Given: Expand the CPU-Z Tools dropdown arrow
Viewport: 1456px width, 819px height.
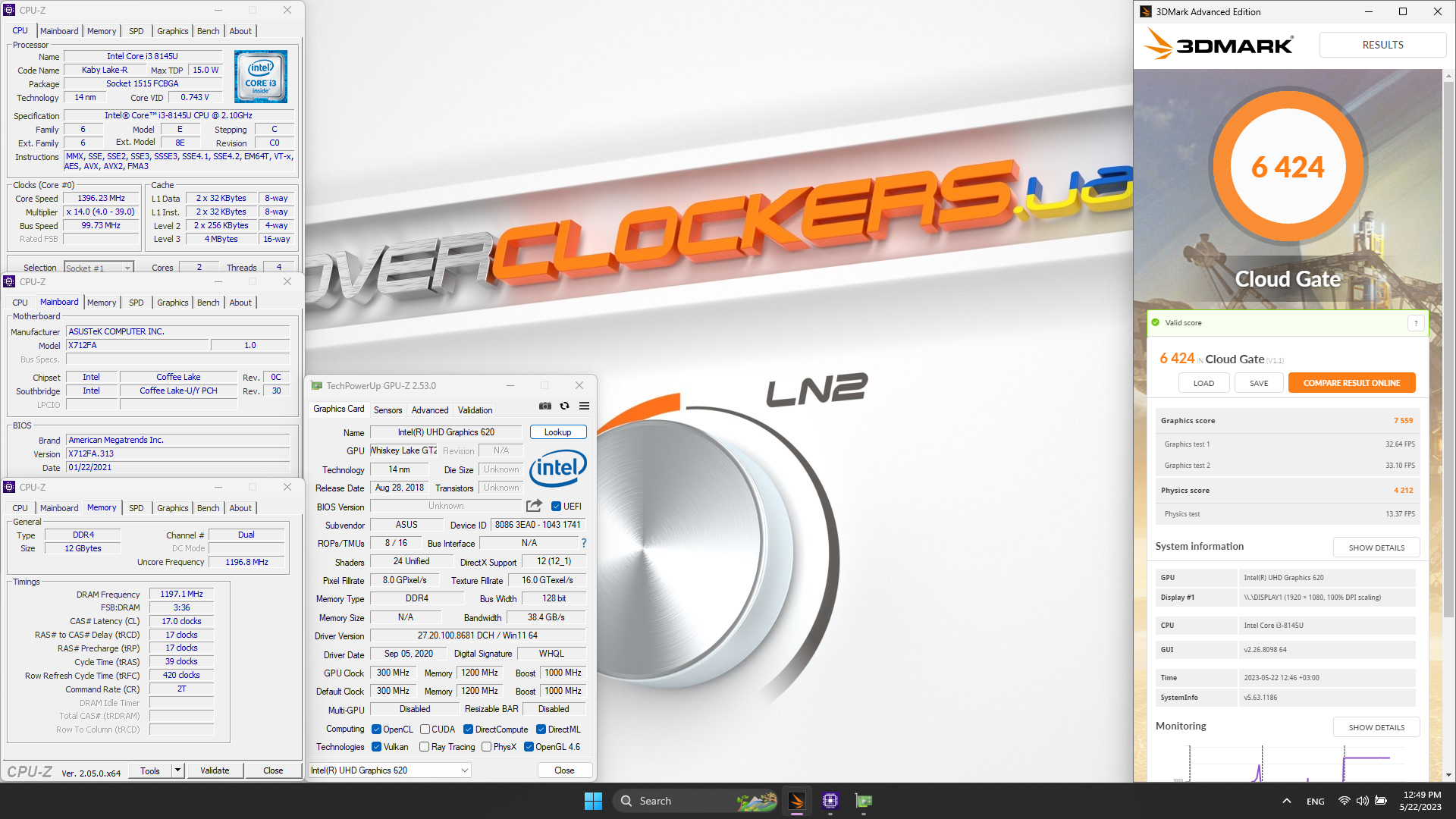Looking at the screenshot, I should click(177, 770).
